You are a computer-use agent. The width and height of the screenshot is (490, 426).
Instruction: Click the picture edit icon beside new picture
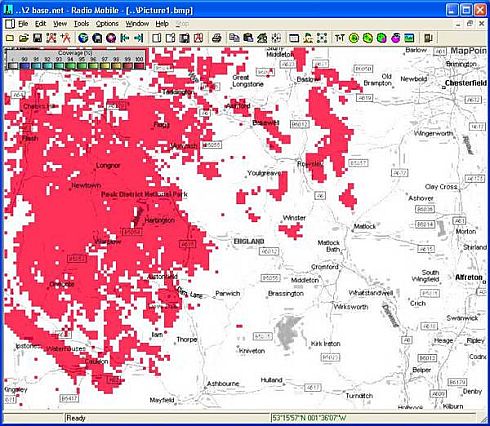171,38
